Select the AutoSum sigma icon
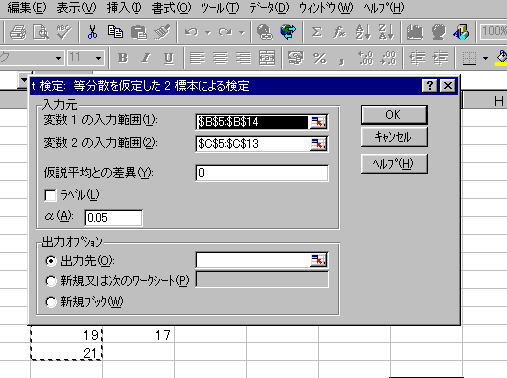 pyautogui.click(x=317, y=32)
